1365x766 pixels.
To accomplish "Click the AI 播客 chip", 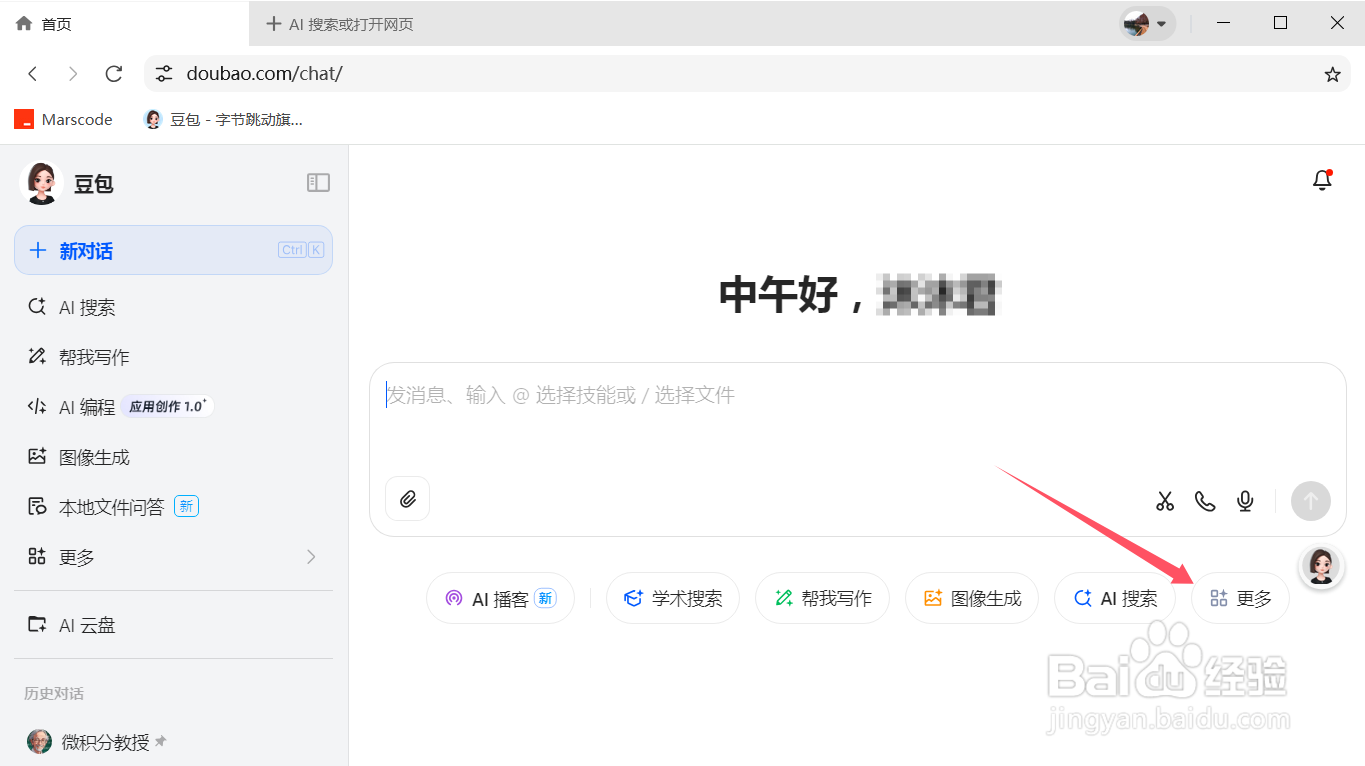I will tap(500, 598).
